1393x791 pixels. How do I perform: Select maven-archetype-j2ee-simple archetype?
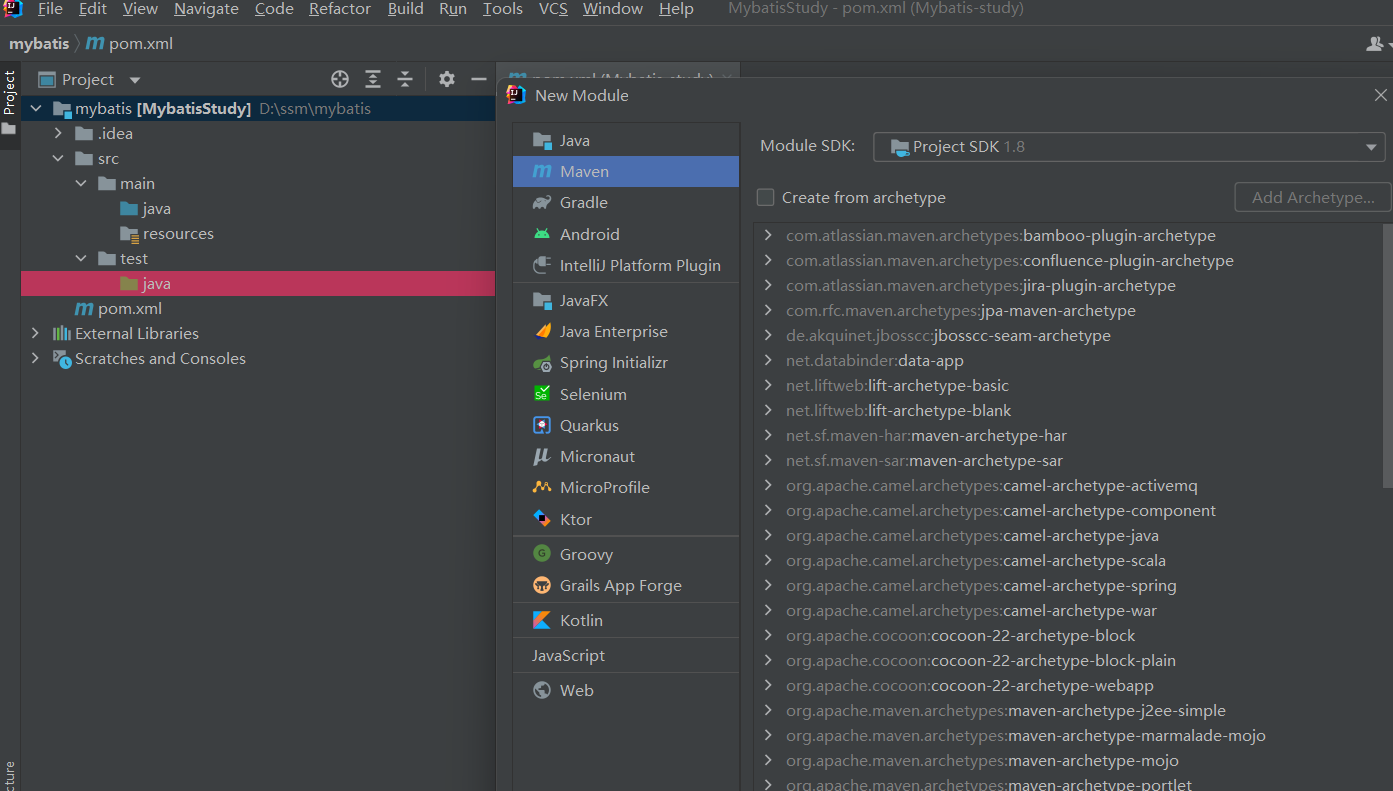(x=1006, y=711)
